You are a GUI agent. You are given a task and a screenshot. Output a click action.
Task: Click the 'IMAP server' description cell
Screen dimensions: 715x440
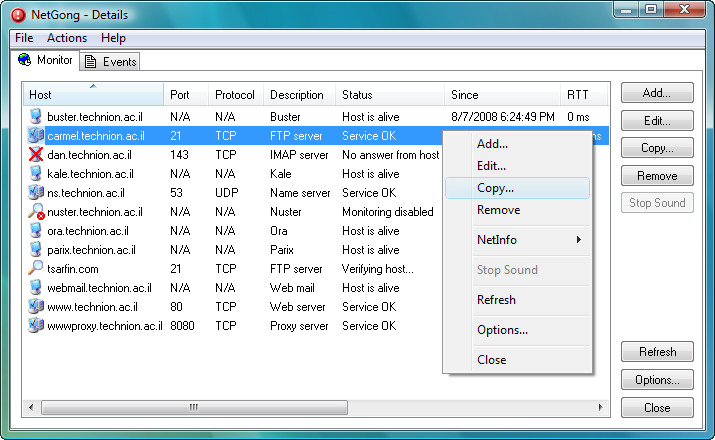click(299, 155)
